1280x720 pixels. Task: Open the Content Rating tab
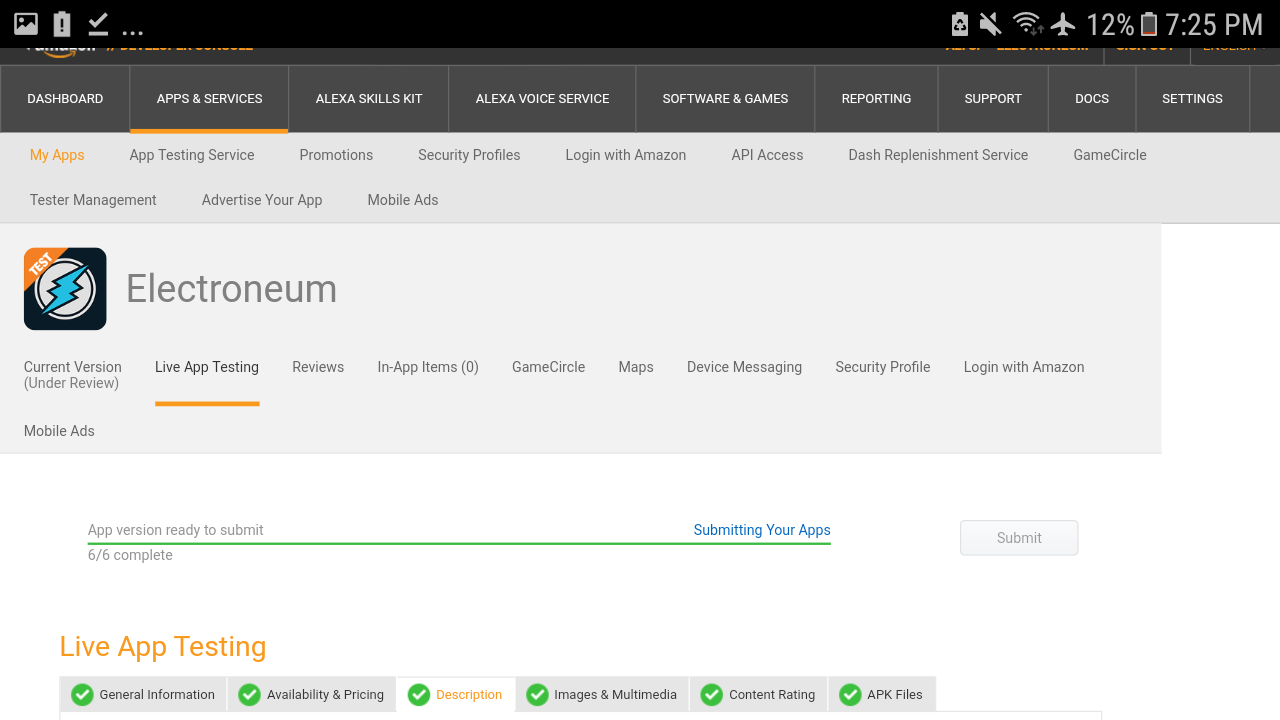pyautogui.click(x=759, y=695)
